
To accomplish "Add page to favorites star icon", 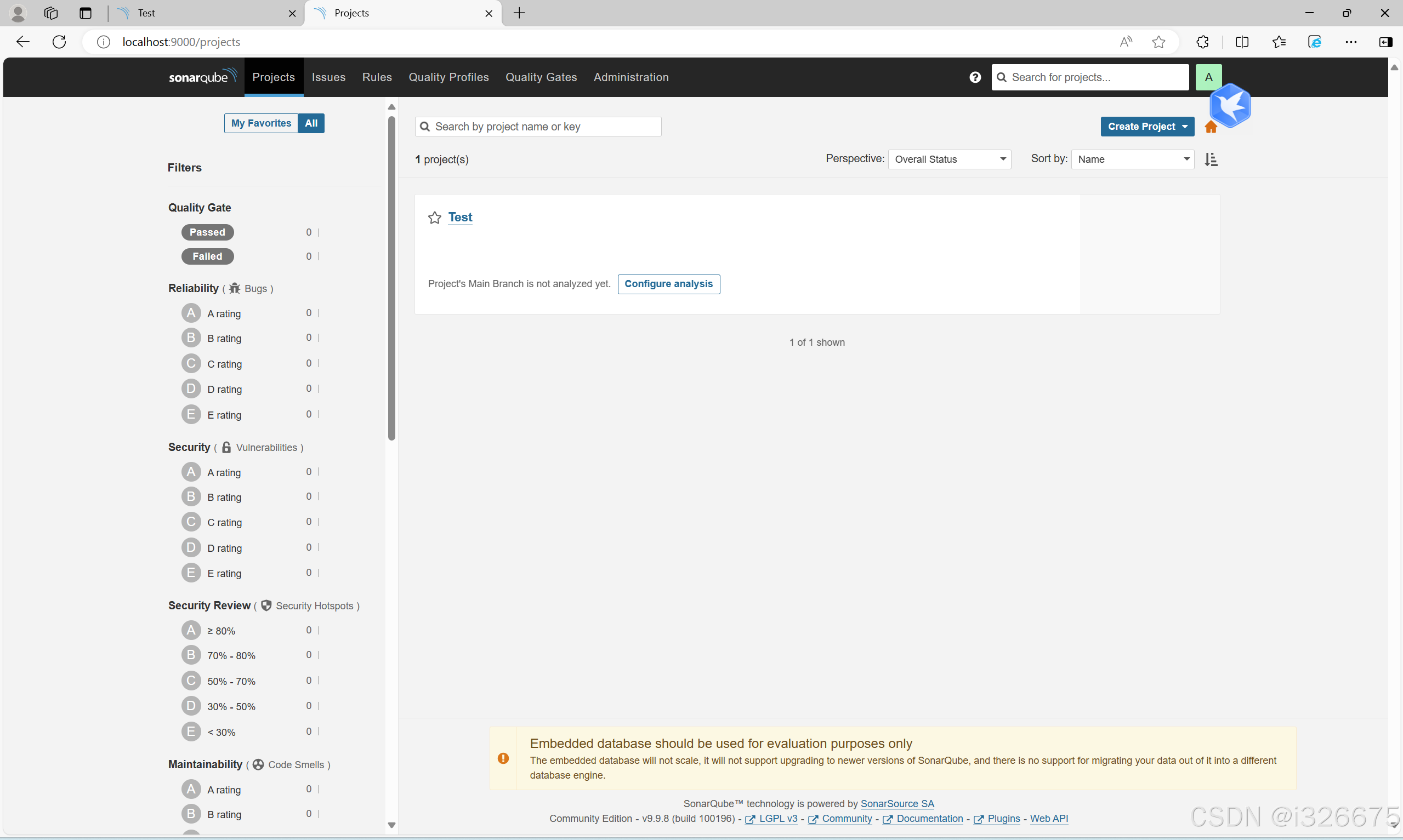I will (x=1158, y=42).
